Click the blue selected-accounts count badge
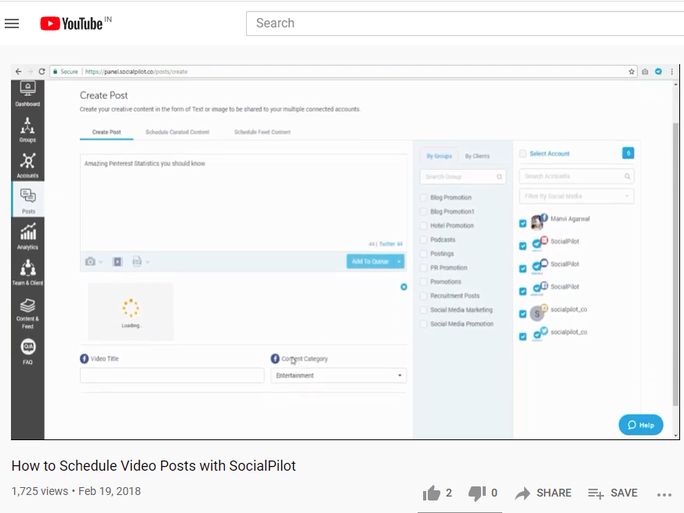Screen dimensions: 684x513 (628, 153)
